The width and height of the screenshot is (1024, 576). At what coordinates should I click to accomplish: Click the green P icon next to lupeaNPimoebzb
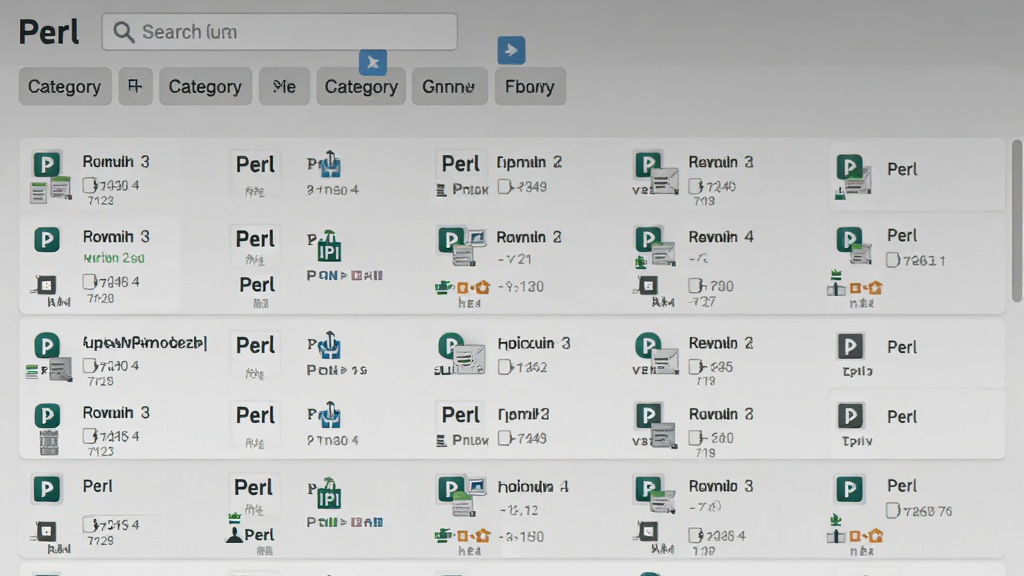47,345
